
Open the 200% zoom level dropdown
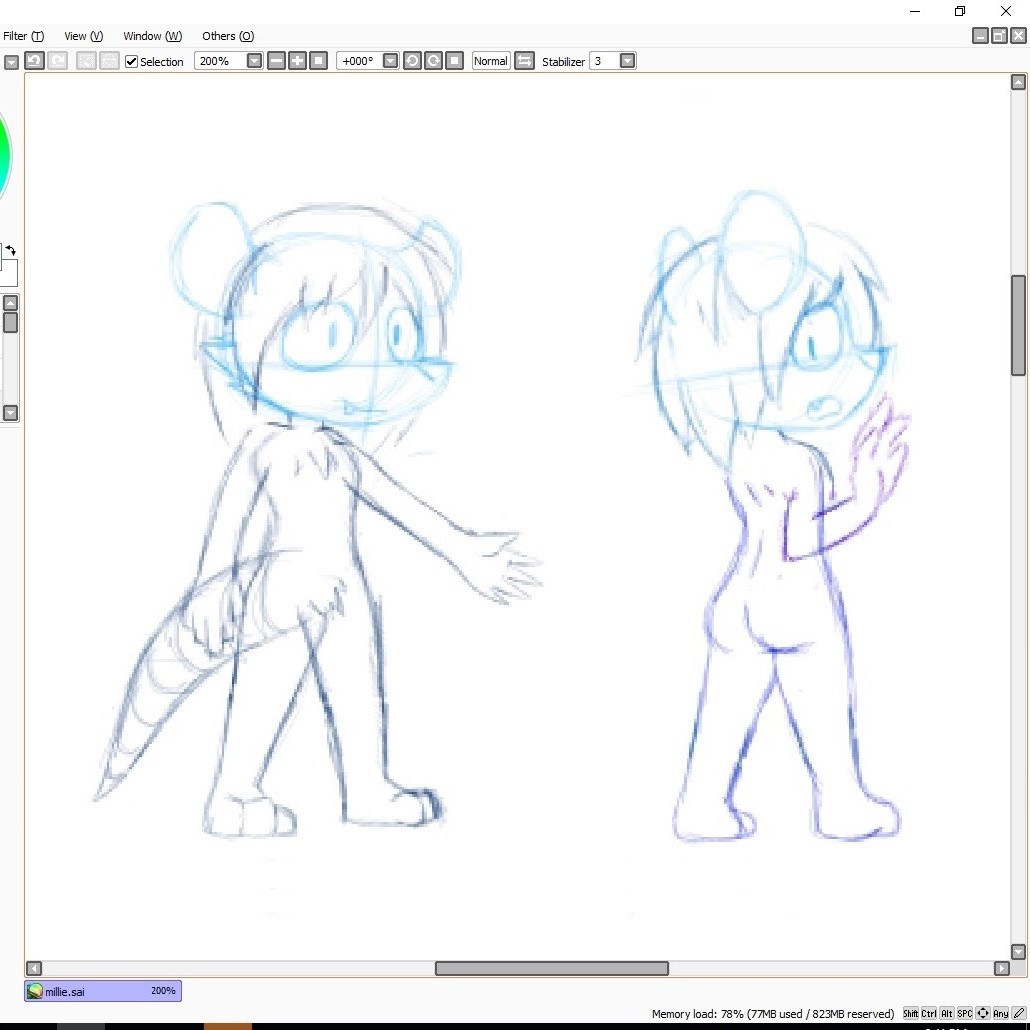coord(254,61)
